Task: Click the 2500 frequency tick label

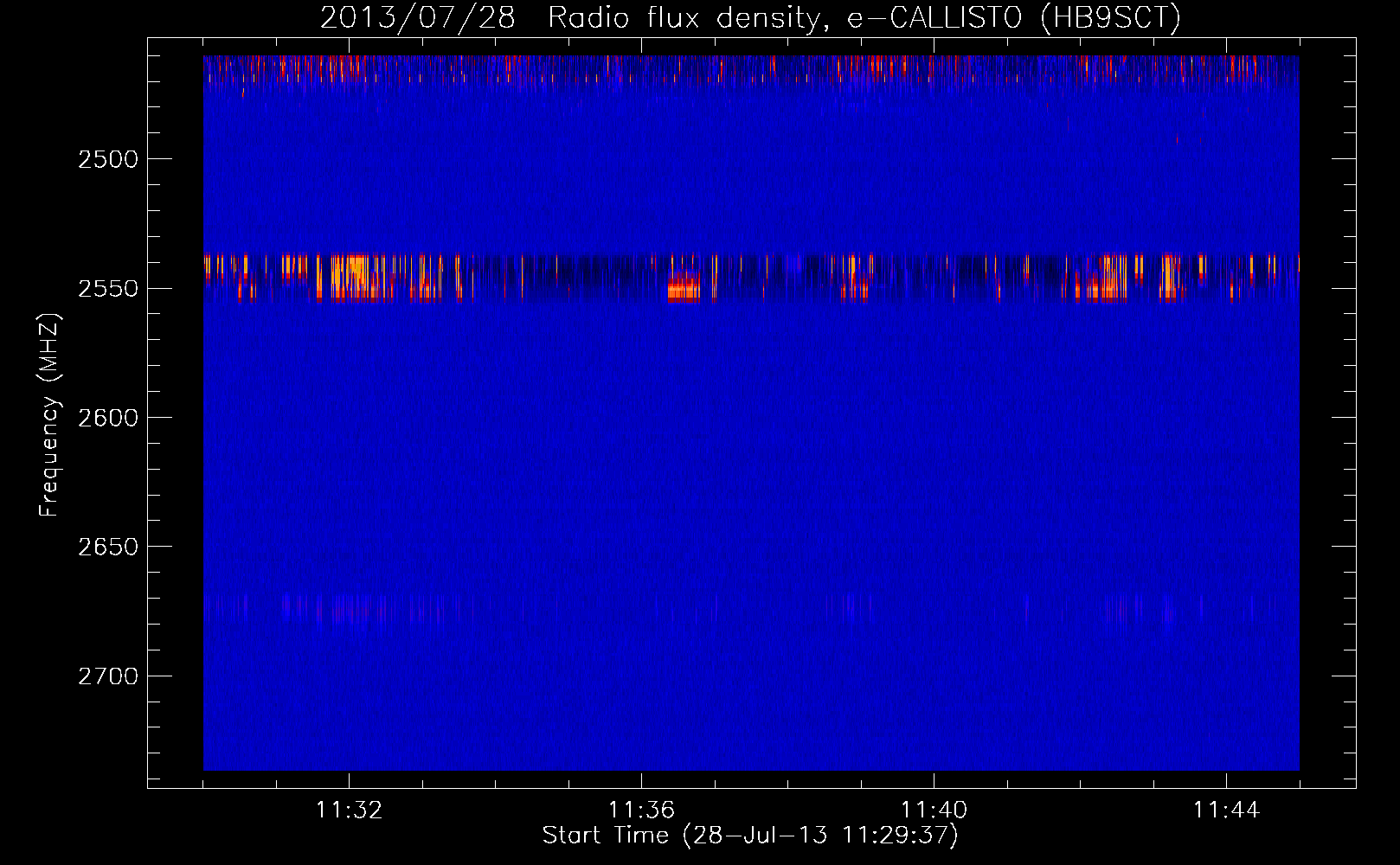Action: (108, 159)
